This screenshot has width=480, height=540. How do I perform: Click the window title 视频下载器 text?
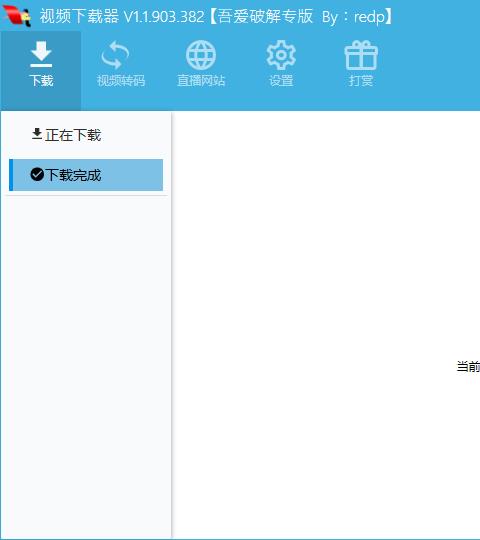[x=79, y=16]
